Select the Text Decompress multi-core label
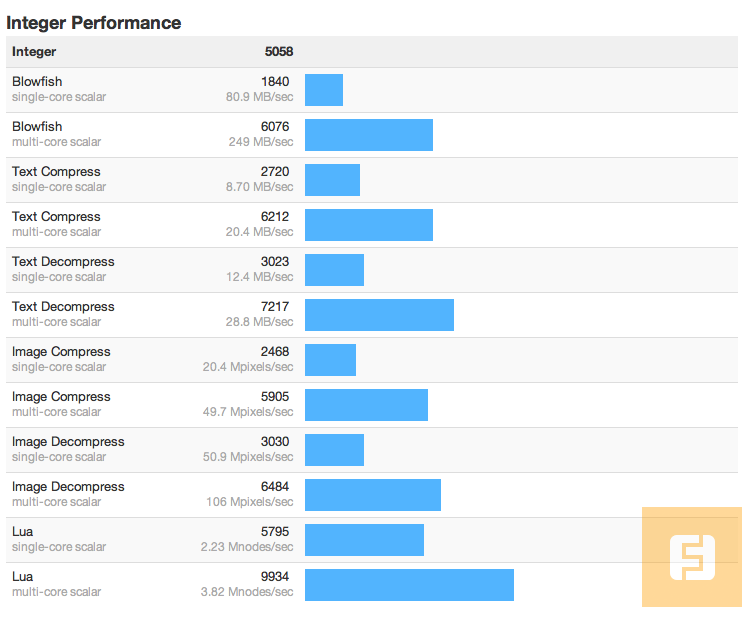Viewport: 754px width, 622px height. click(x=63, y=307)
